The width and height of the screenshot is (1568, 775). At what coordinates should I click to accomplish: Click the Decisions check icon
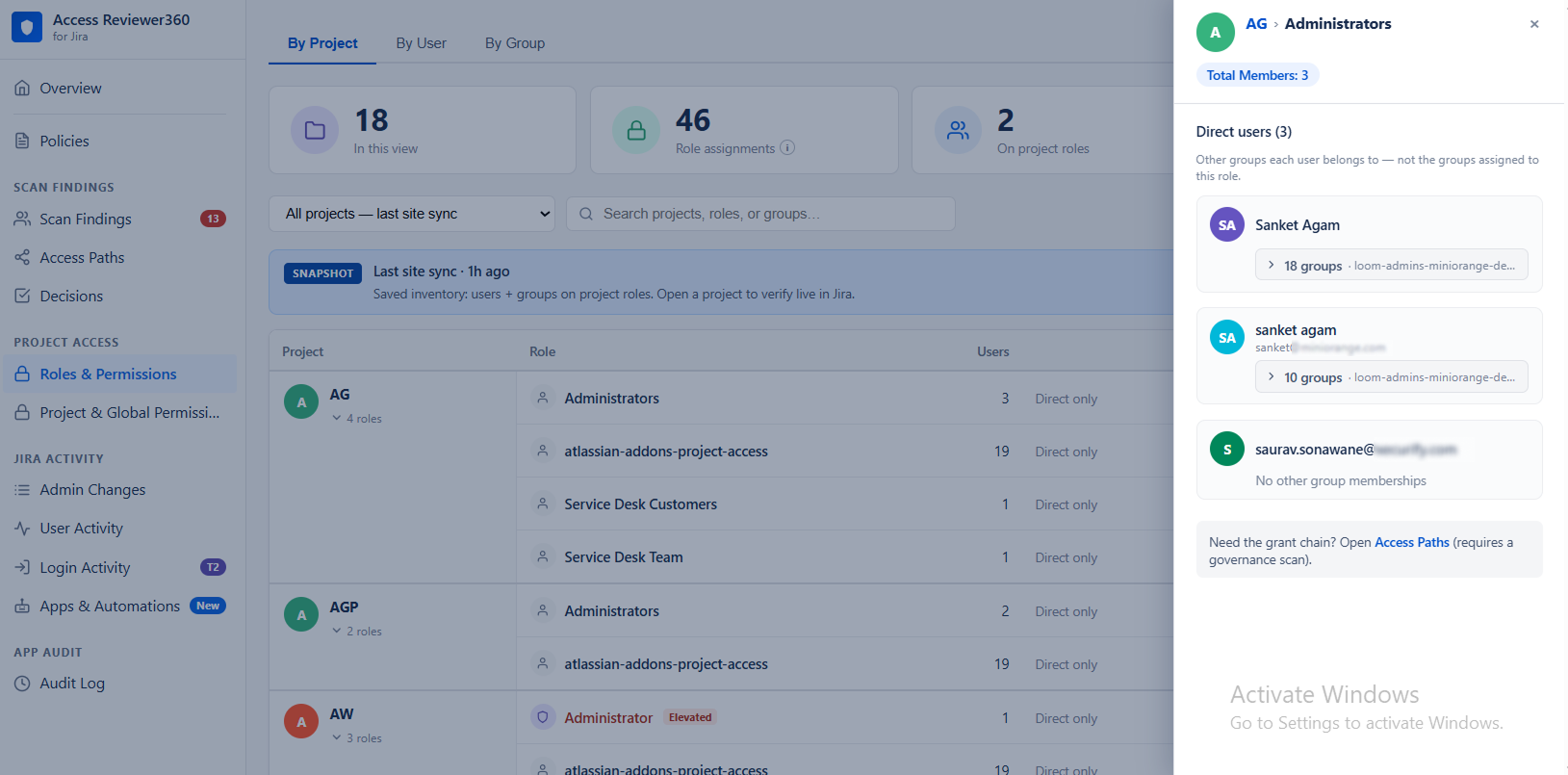(x=22, y=296)
